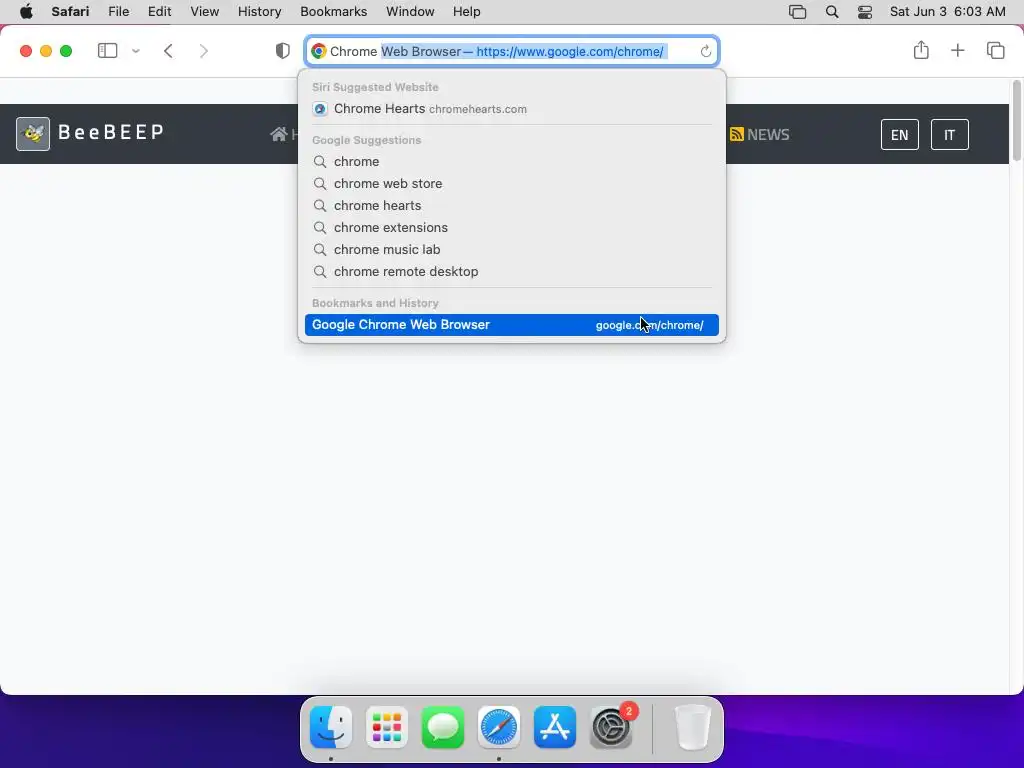Open the View menu

(204, 12)
